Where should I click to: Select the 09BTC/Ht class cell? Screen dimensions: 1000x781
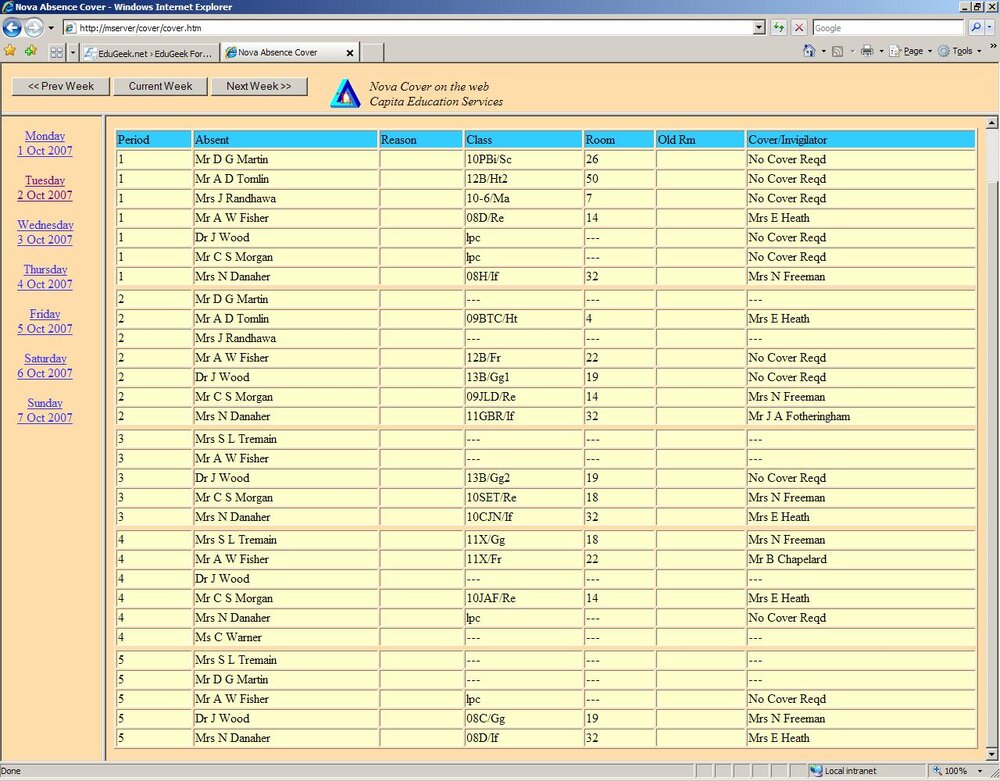click(x=522, y=319)
